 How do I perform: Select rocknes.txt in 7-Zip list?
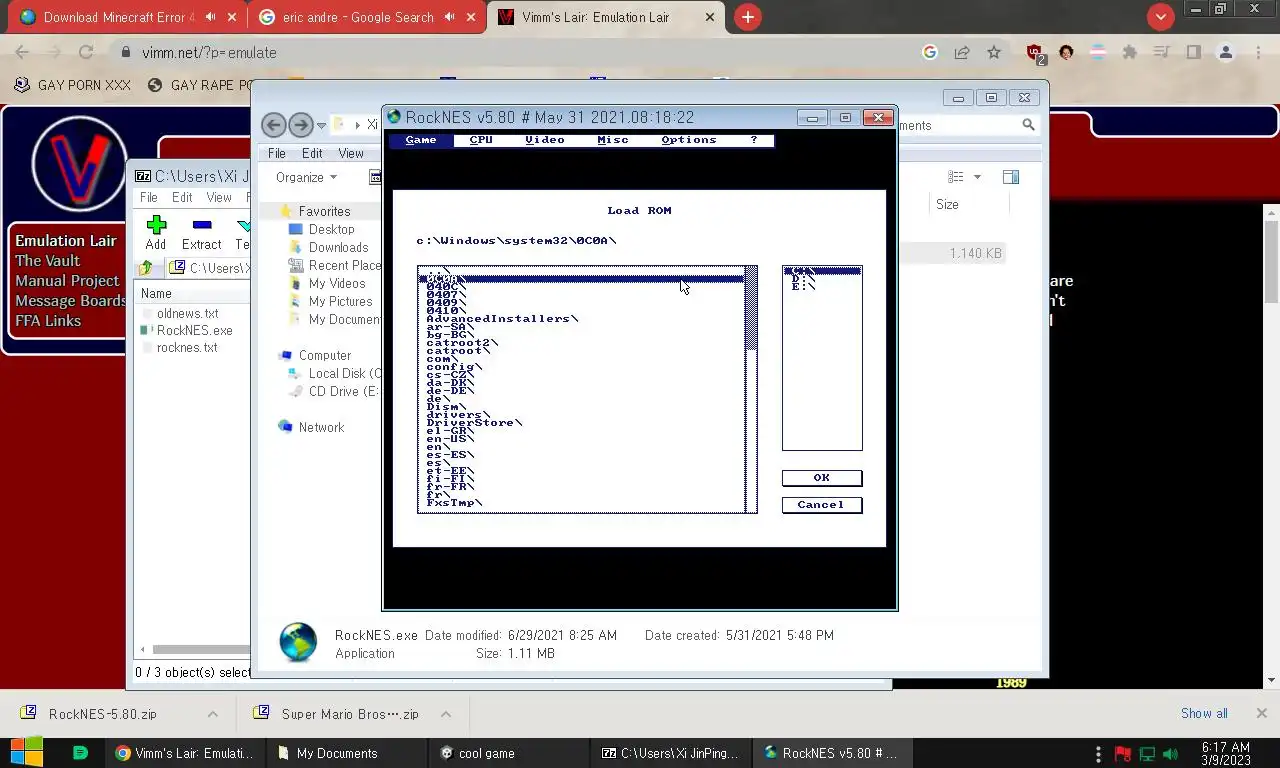[187, 348]
